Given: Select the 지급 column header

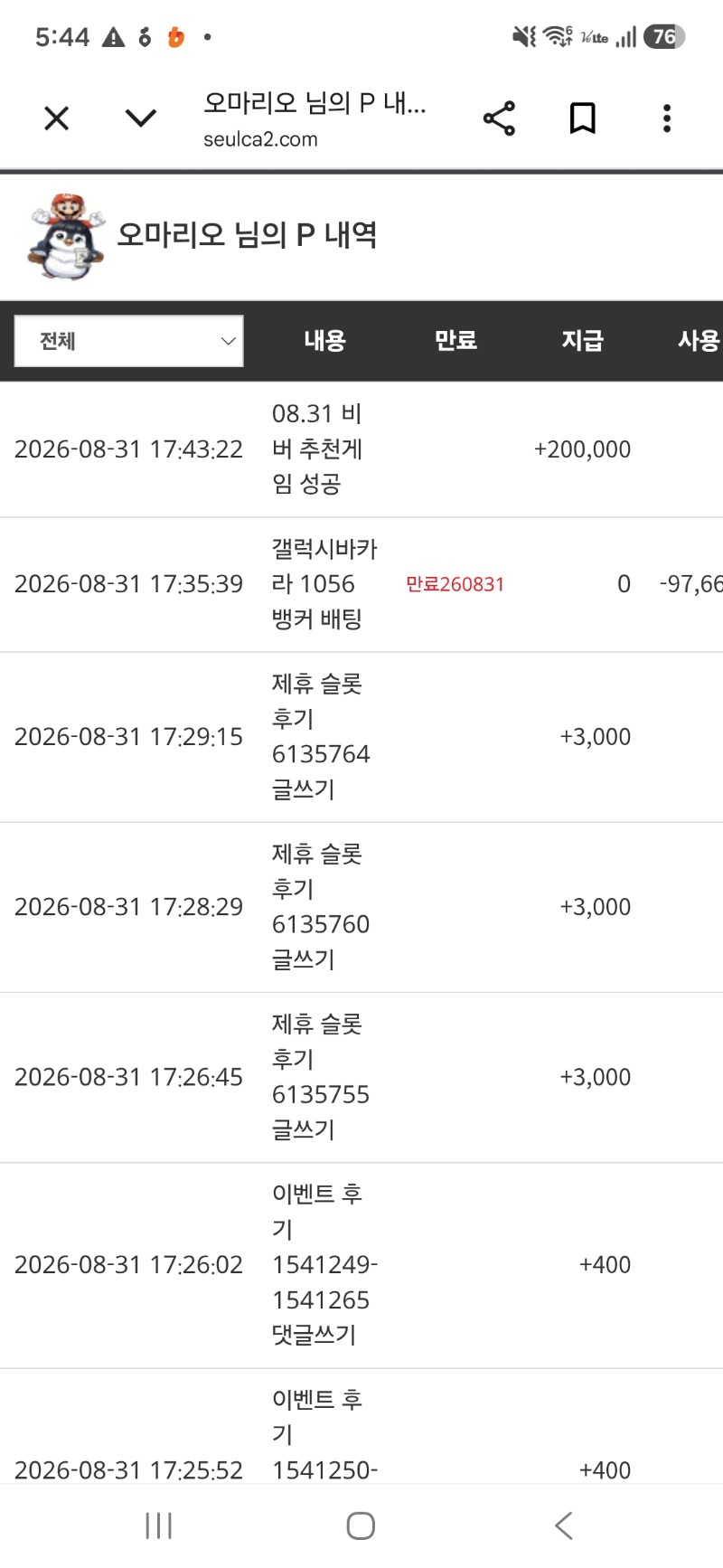Looking at the screenshot, I should point(583,341).
